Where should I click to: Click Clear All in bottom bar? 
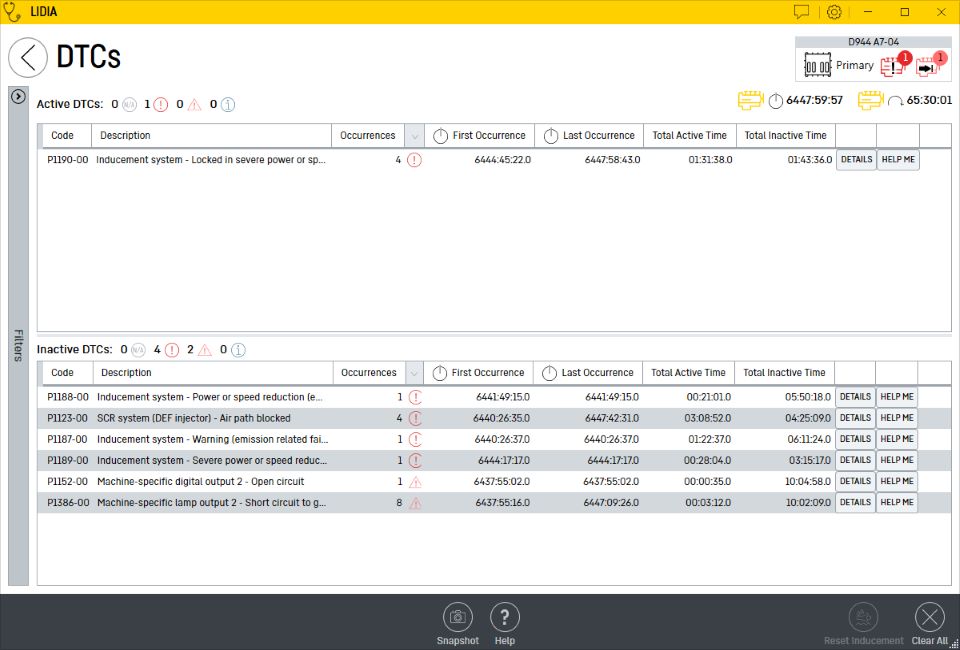point(929,618)
